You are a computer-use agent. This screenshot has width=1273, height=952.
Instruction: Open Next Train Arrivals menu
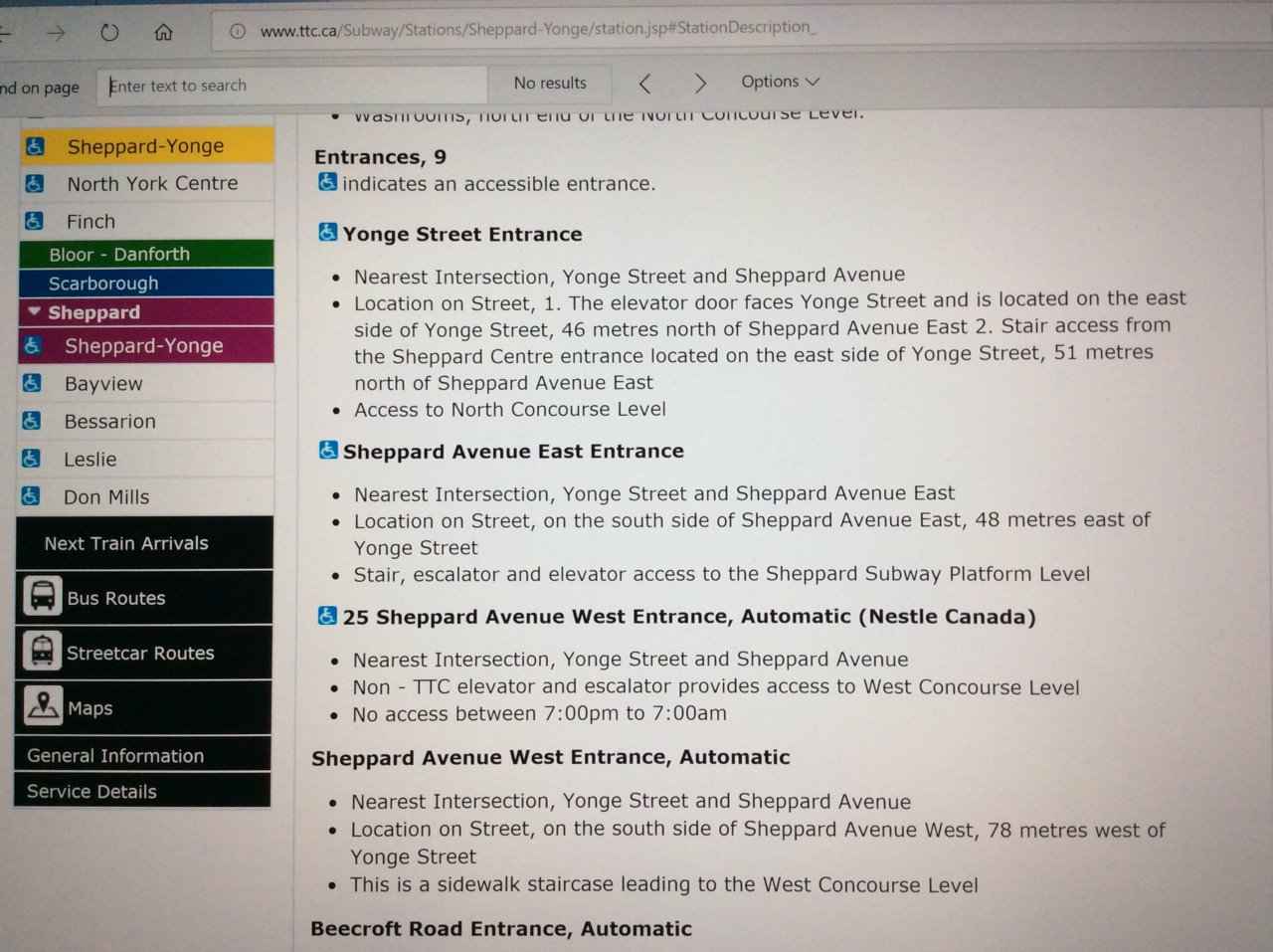pyautogui.click(x=144, y=543)
